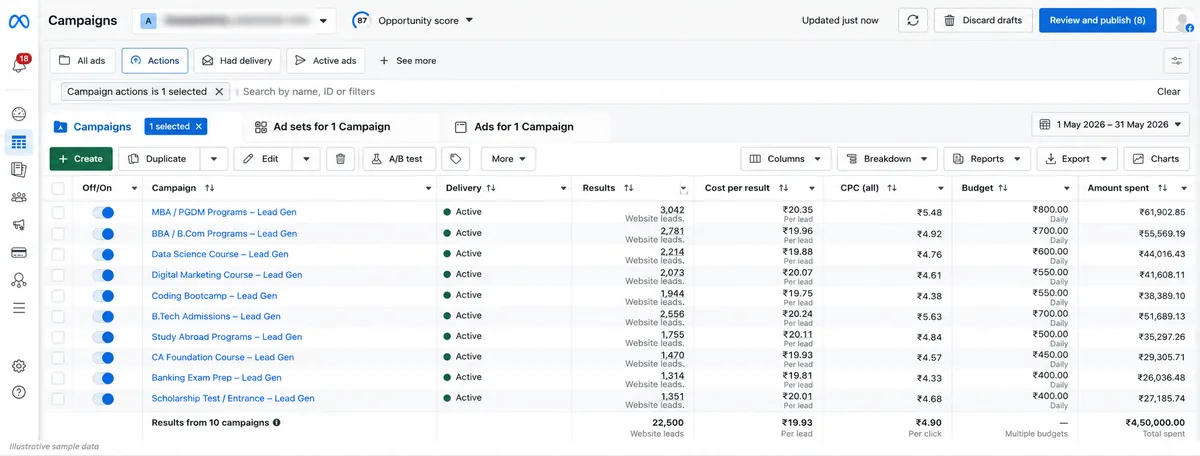Image resolution: width=1200 pixels, height=456 pixels.
Task: Click the Discard drafts button
Action: 983,20
